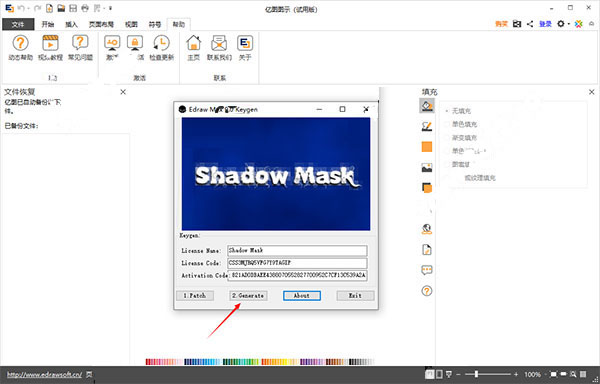Open the picture icon in side panel

427,168
